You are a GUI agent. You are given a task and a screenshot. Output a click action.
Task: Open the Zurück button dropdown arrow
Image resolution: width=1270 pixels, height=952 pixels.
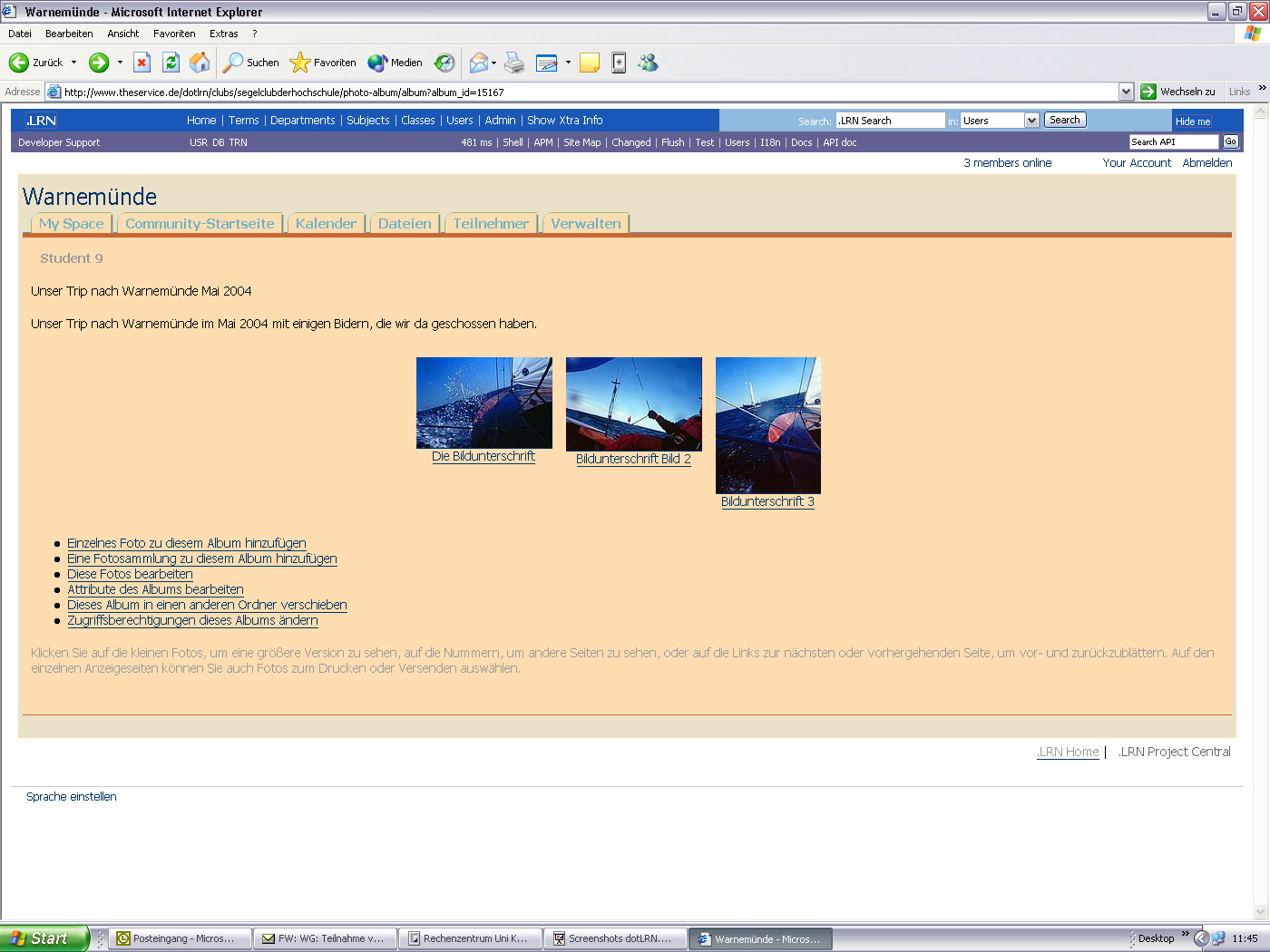click(x=72, y=63)
